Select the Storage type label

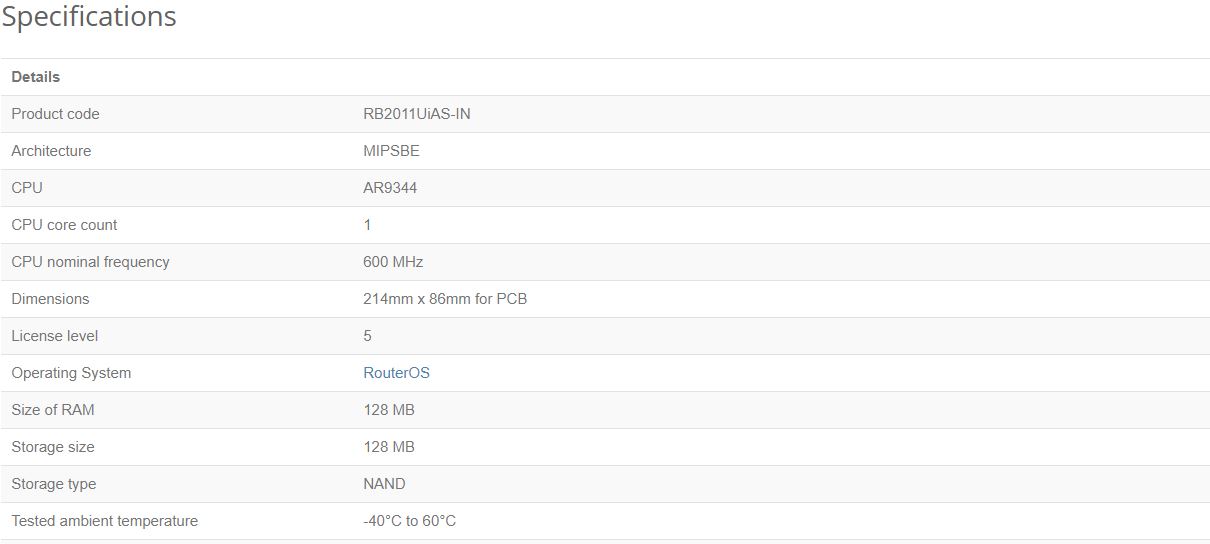pos(54,484)
